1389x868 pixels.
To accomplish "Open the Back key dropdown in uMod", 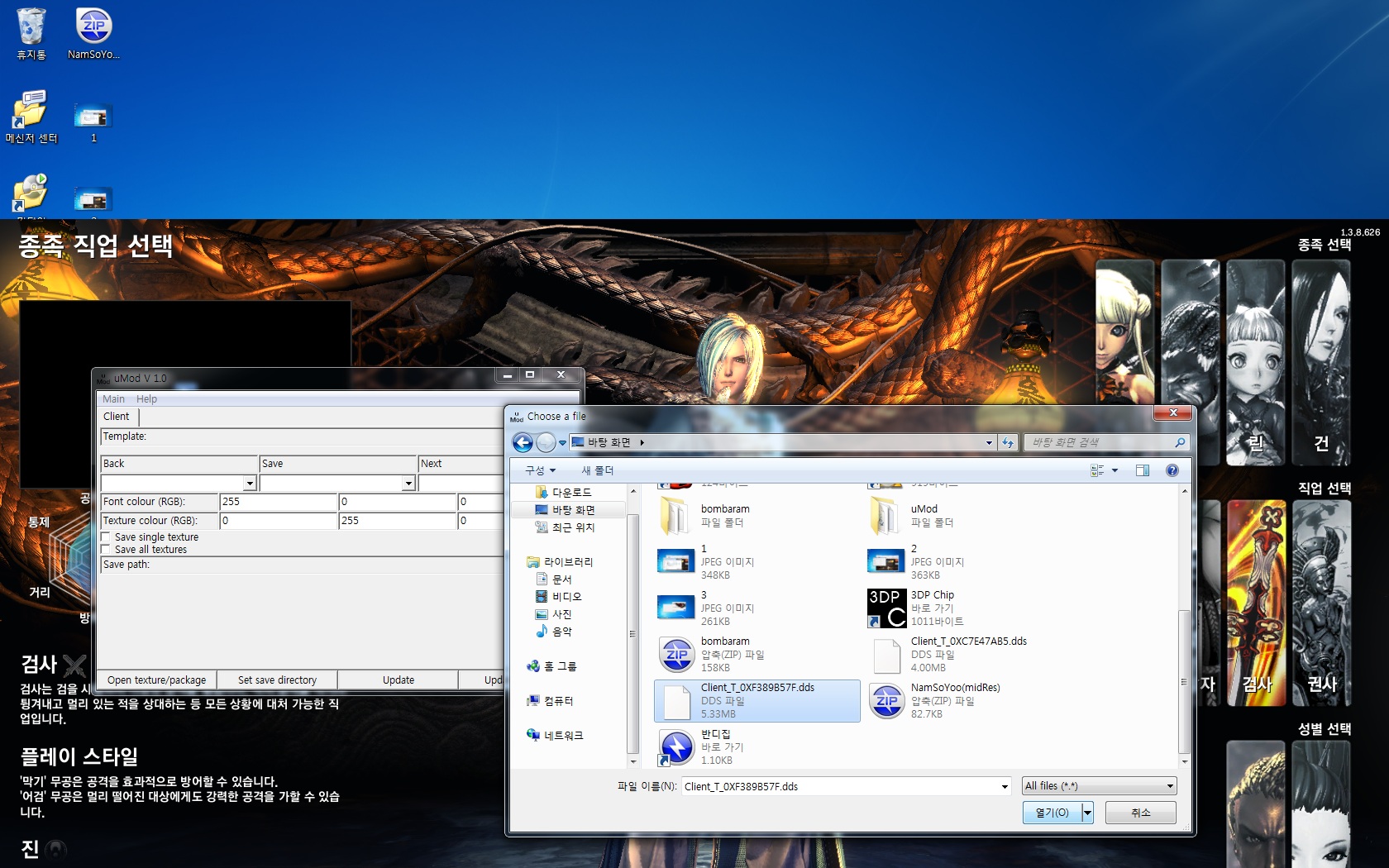I will point(250,483).
